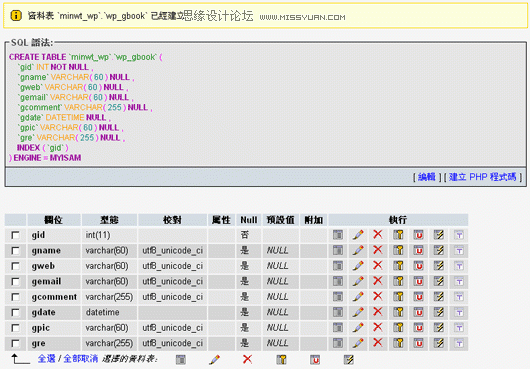530x369 pixels.
Task: Tick the checkbox for gcomment row
Action: tap(15, 297)
